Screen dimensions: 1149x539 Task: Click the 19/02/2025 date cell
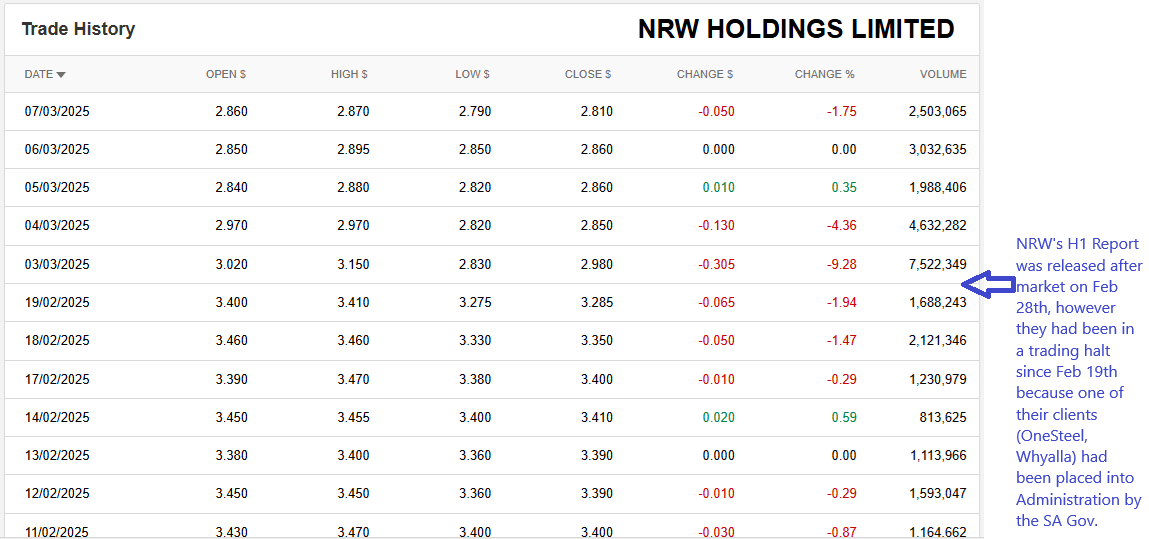[x=57, y=303]
